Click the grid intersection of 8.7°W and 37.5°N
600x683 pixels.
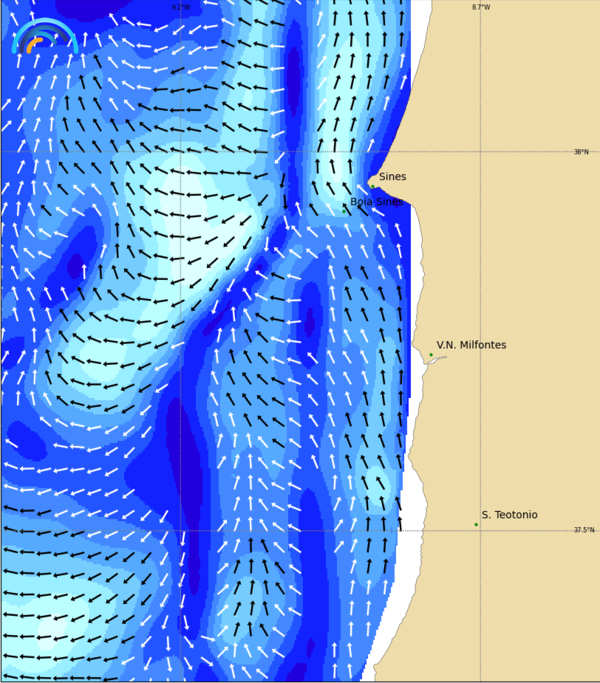481,530
